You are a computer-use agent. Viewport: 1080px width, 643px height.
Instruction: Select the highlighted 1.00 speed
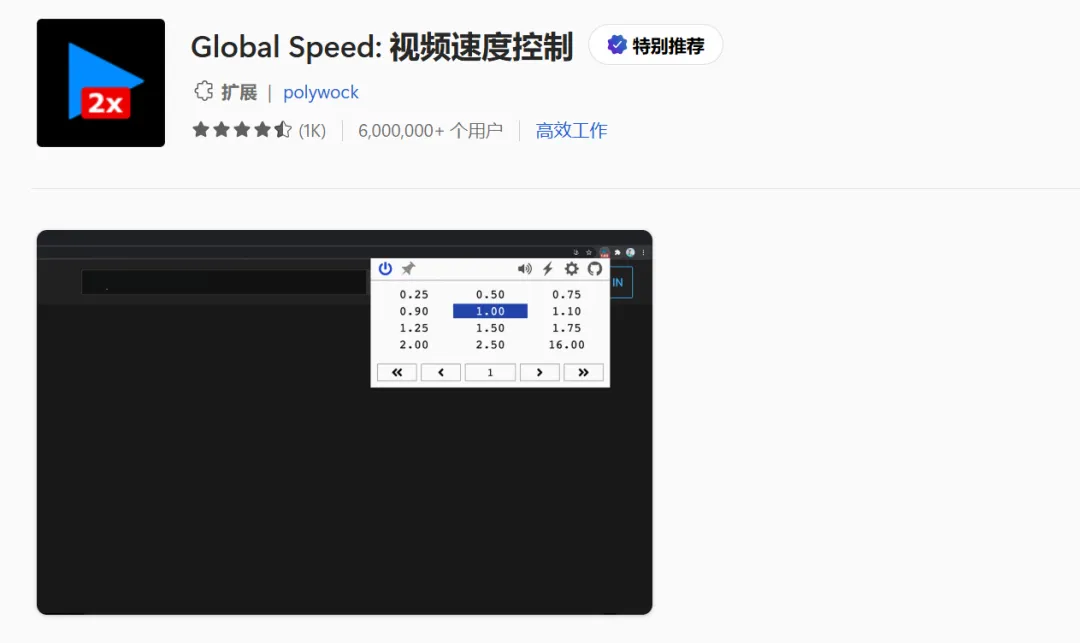click(x=490, y=311)
